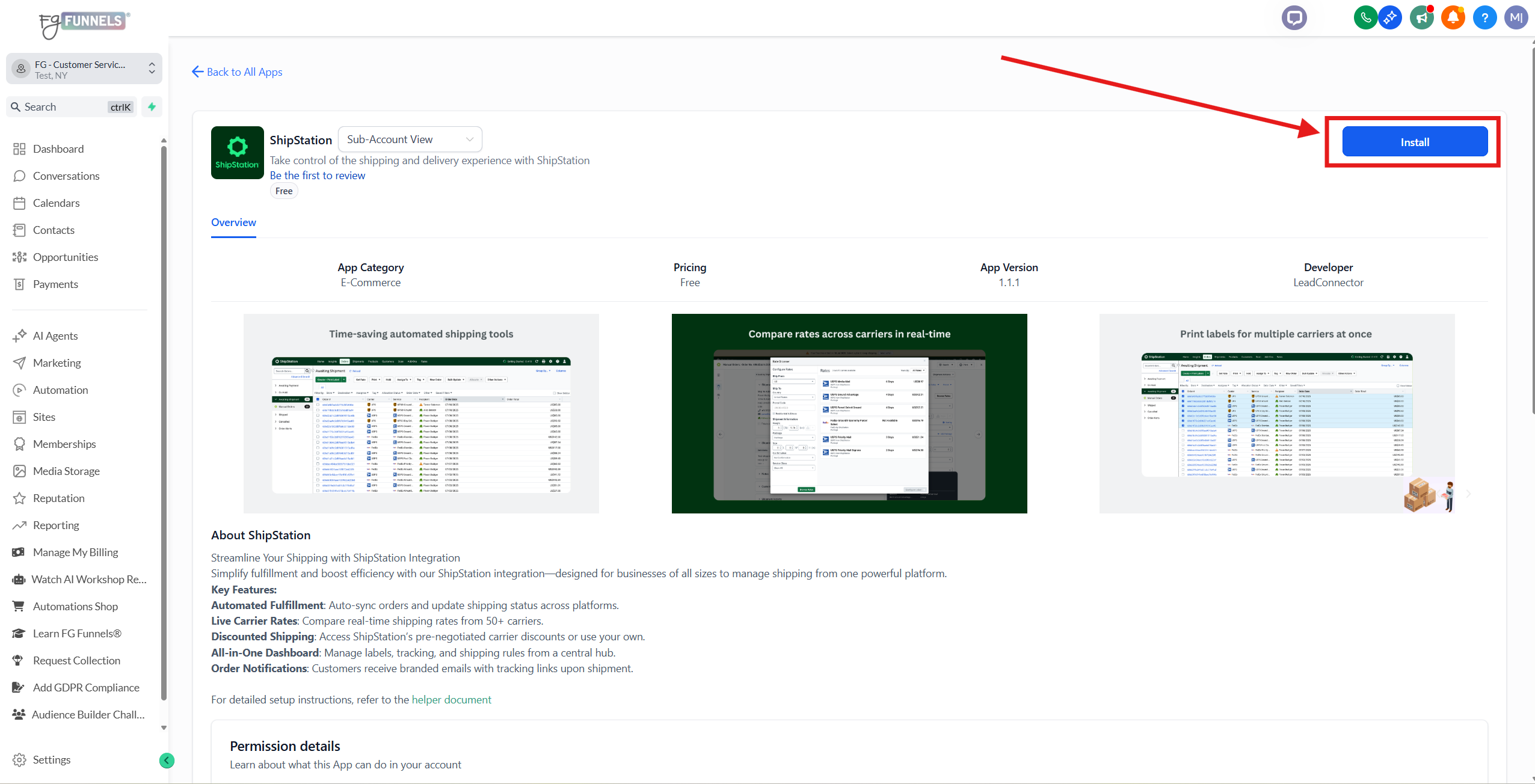Screen dimensions: 1535x784
Task: Click the sidebar scroll down arrow
Action: [164, 728]
